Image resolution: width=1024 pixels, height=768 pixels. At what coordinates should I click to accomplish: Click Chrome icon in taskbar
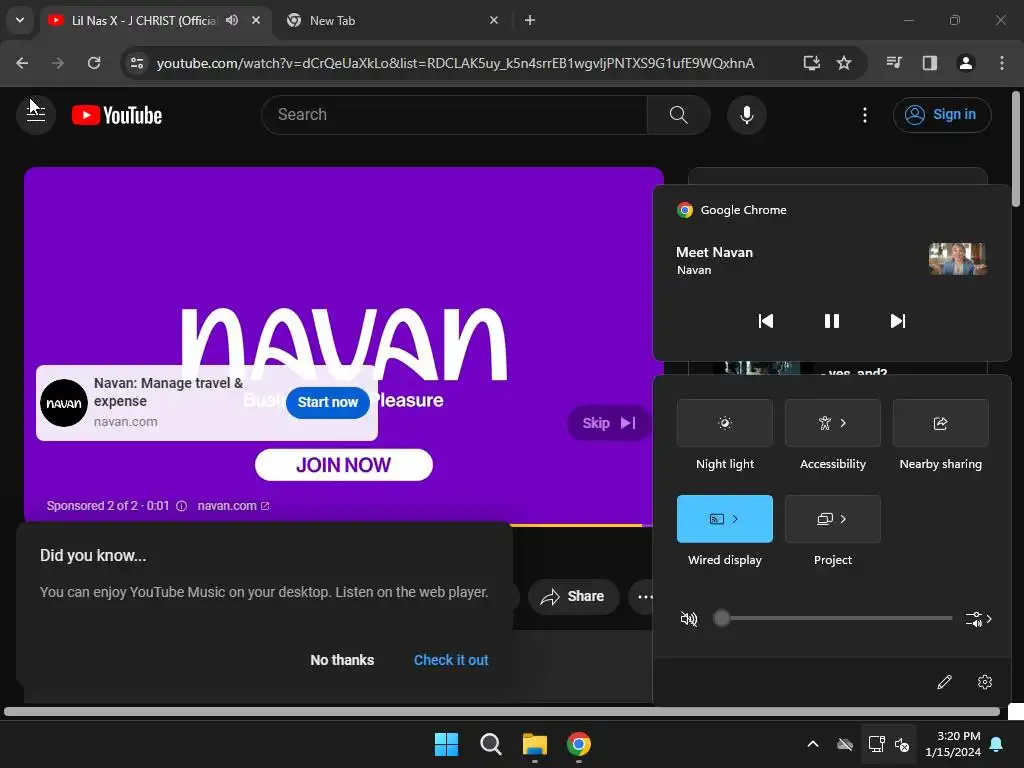[x=579, y=744]
